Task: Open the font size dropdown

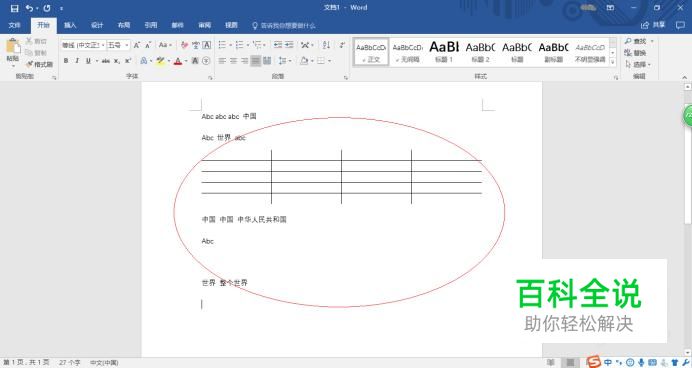Action: click(x=127, y=45)
